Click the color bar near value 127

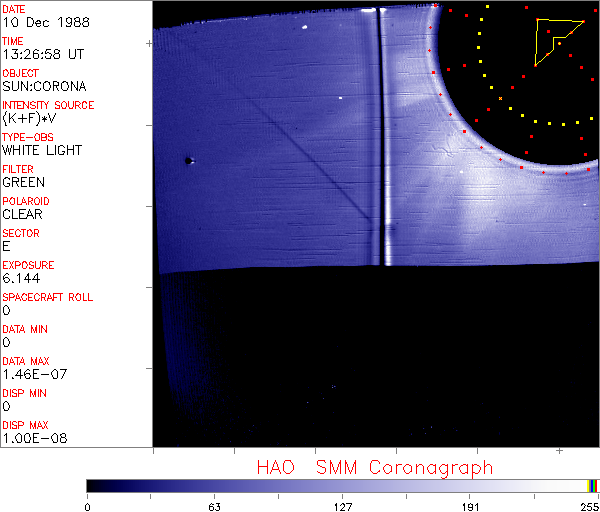[x=342, y=485]
